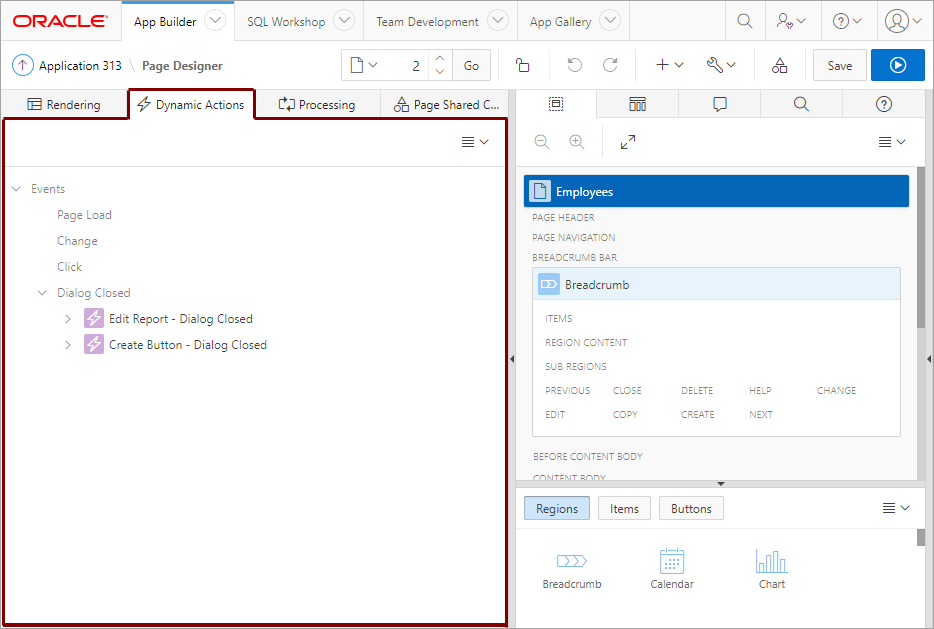Open the Gallery pane menu
Image resolution: width=934 pixels, height=629 pixels.
896,508
